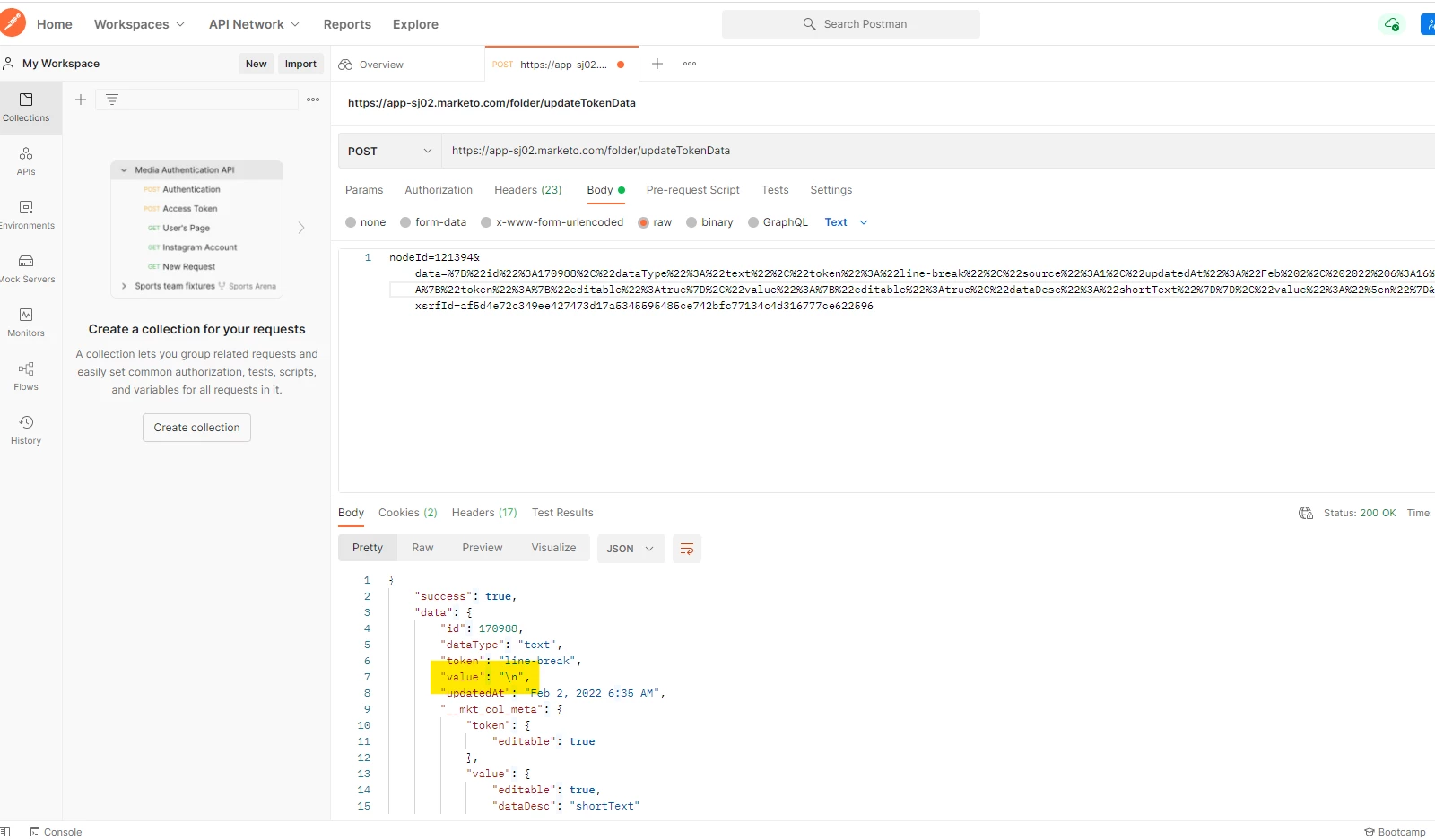Switch to the Tests tab
The image size is (1435, 840).
click(775, 190)
